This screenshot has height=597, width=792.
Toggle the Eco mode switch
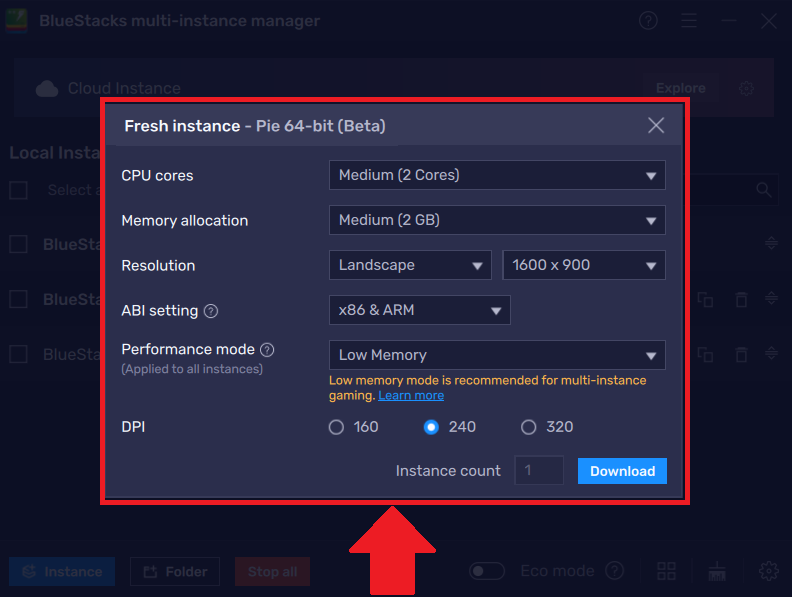[x=486, y=571]
